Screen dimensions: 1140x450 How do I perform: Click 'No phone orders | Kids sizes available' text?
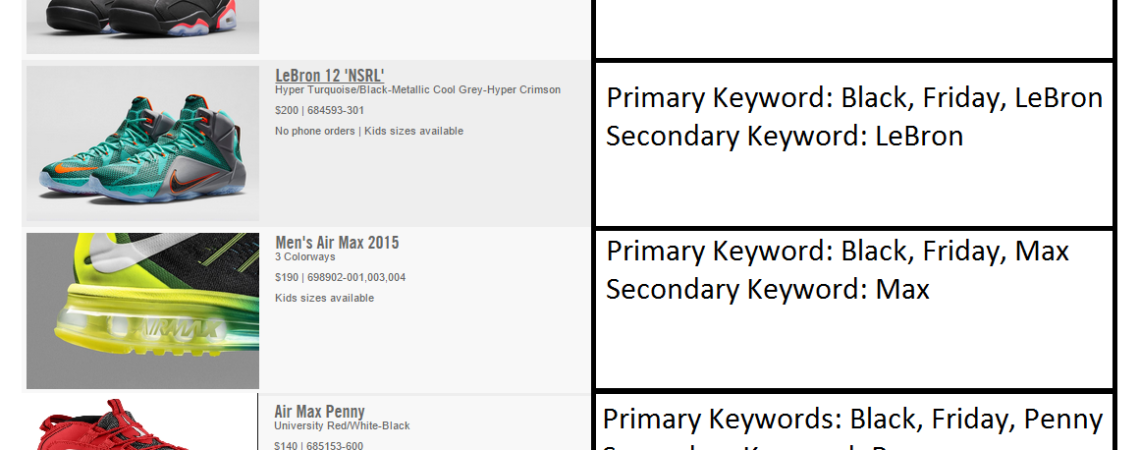tap(369, 131)
